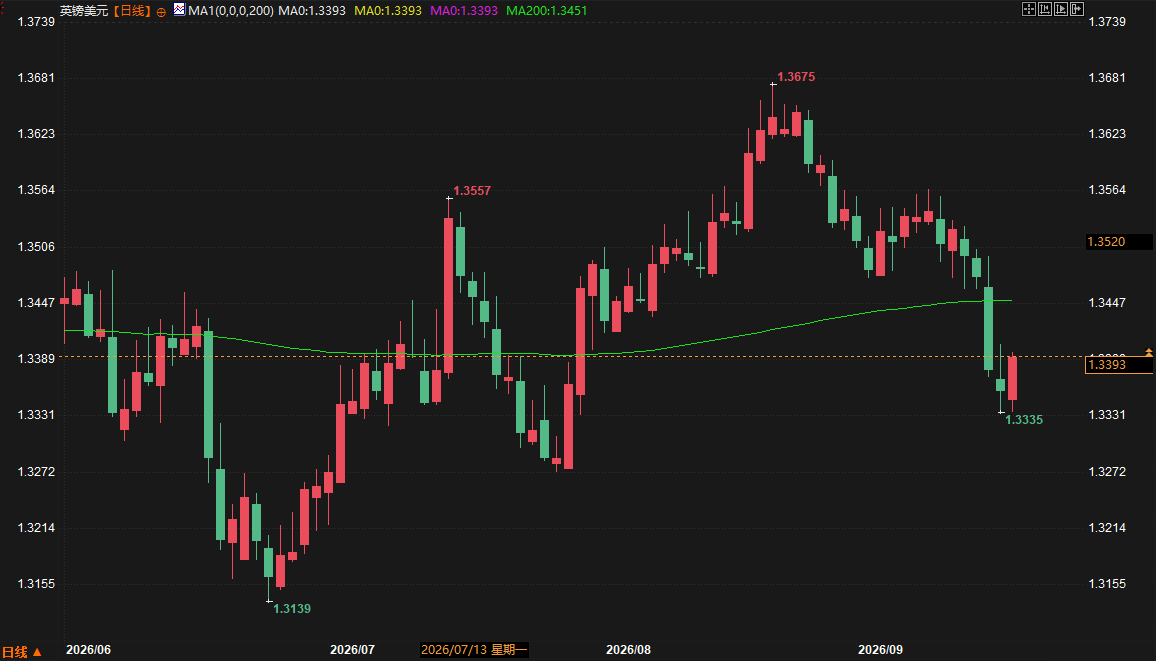
Task: Click the yellow MA0:1.3393 value
Action: [388, 11]
